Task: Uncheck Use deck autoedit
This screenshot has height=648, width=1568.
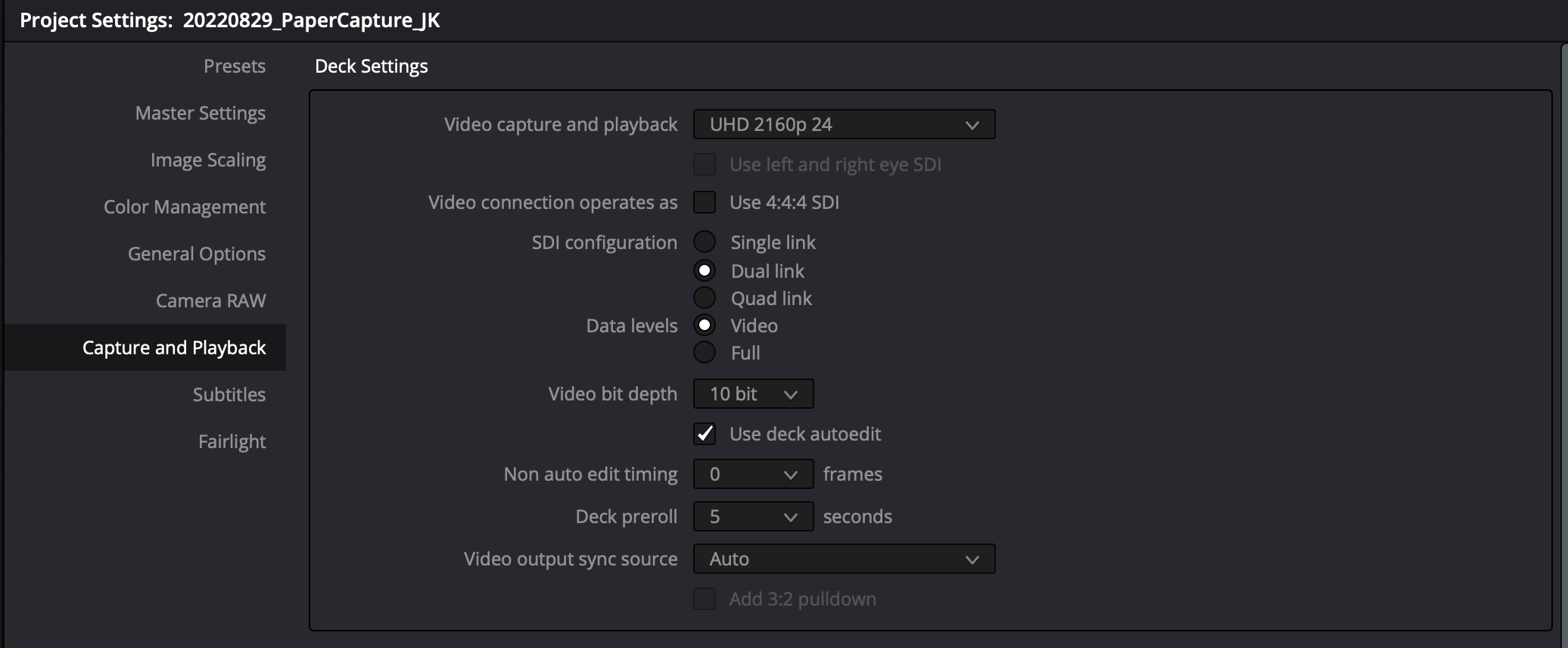Action: (705, 434)
